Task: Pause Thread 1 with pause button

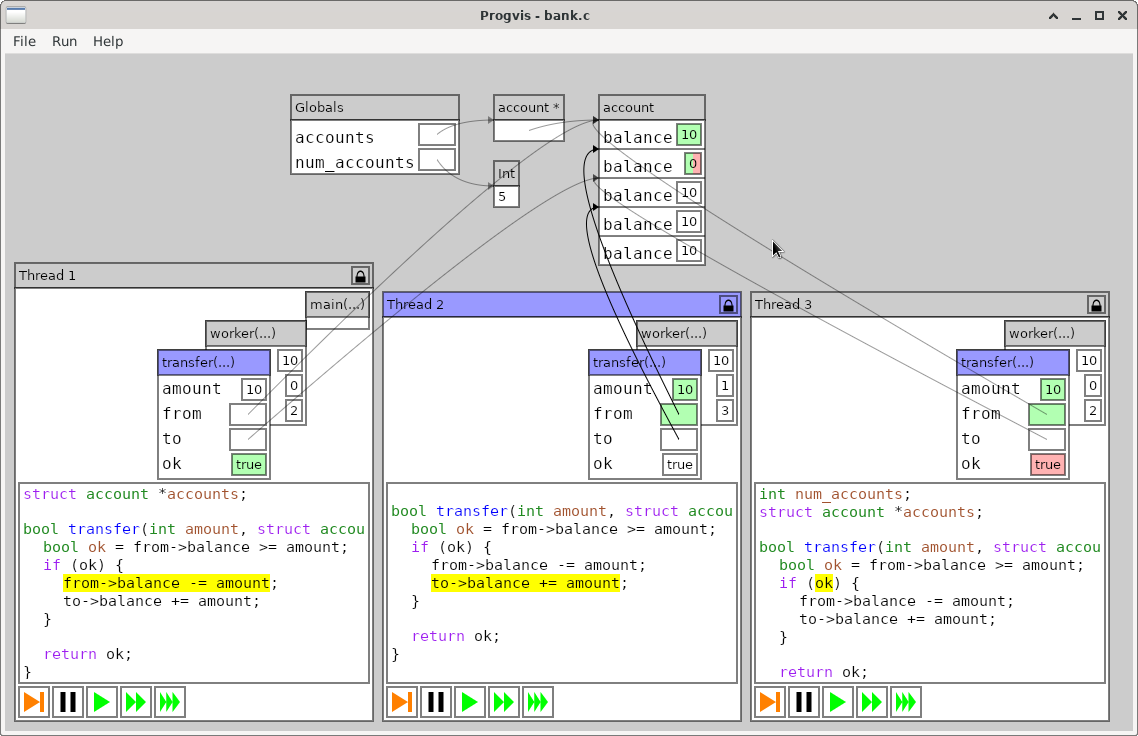Action: pos(68,702)
